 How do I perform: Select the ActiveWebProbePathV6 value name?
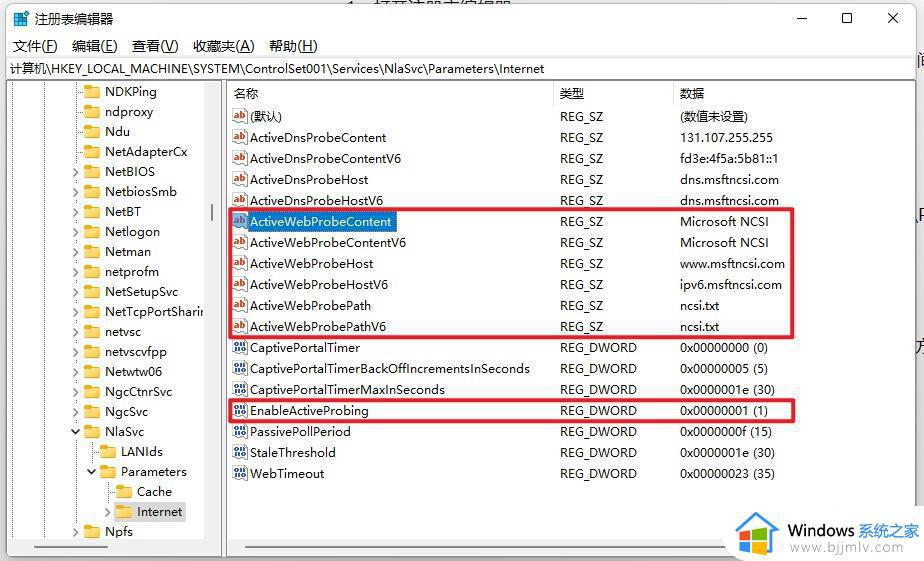(x=318, y=326)
